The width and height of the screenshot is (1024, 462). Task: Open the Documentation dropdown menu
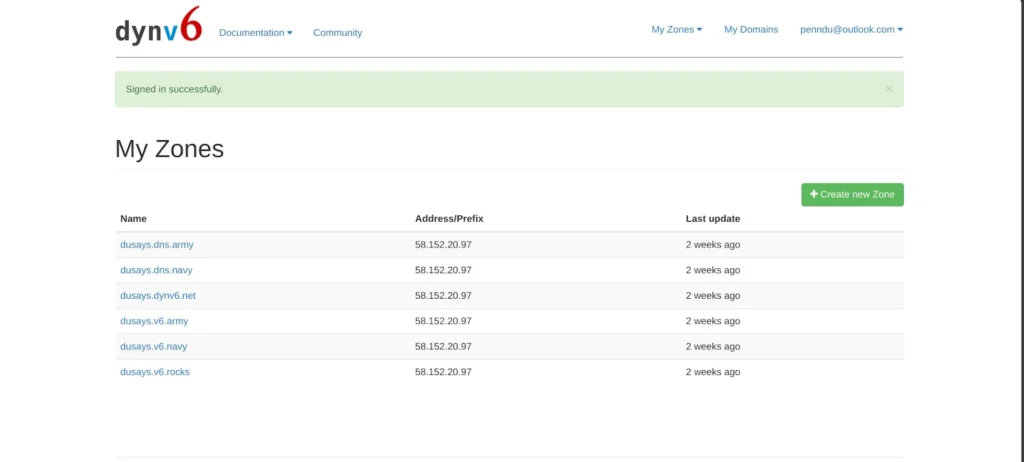tap(255, 33)
